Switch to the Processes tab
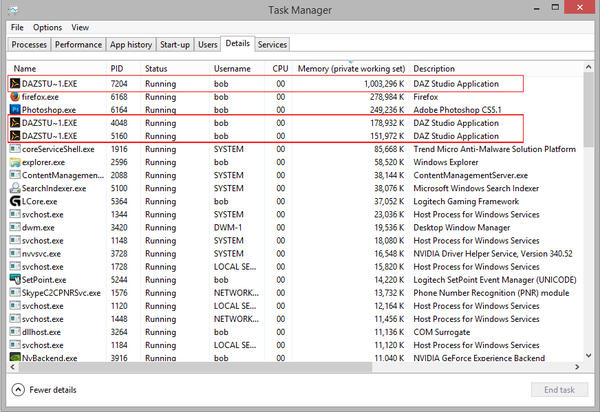Viewport: 600px width, 412px height. (x=29, y=45)
